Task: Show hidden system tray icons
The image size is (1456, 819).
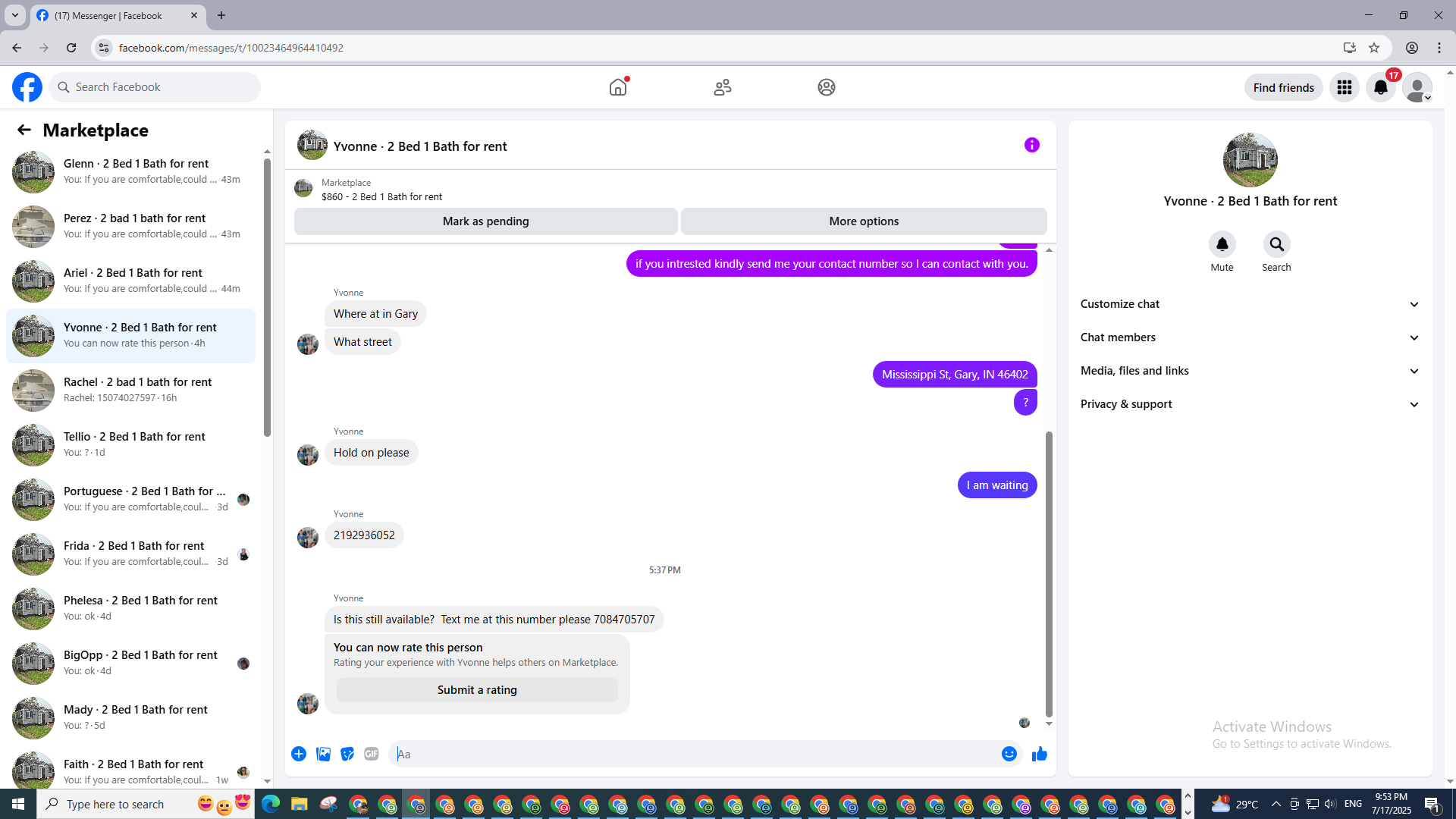Action: [x=1276, y=804]
